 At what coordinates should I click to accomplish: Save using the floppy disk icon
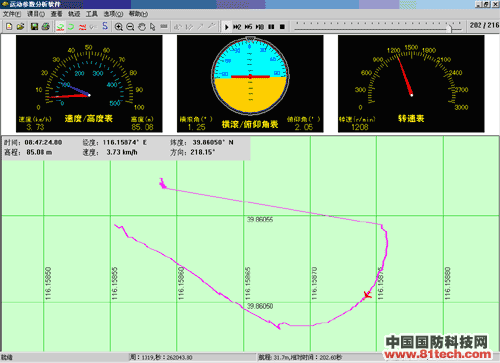tap(34, 27)
